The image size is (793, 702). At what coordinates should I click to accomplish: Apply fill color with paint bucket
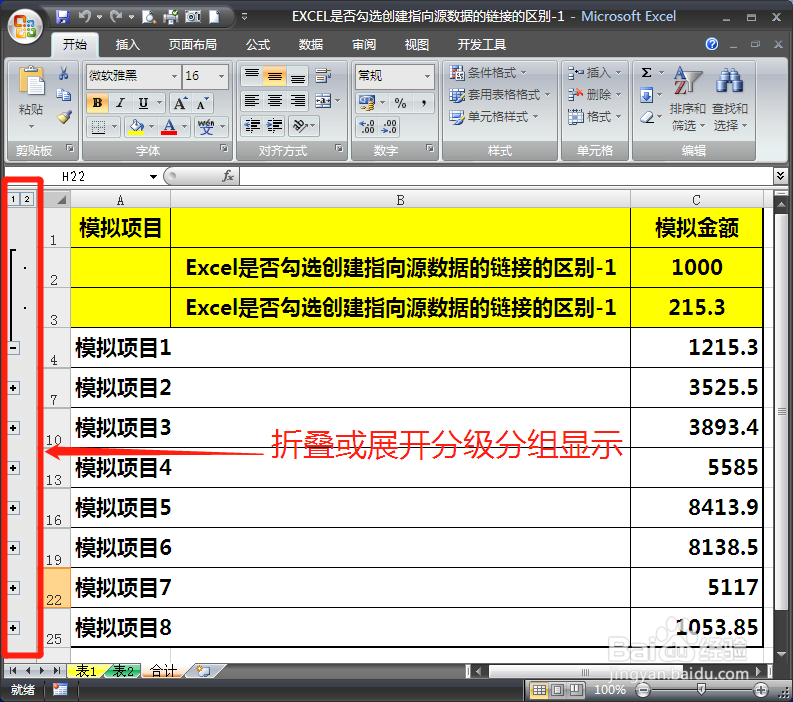coord(136,126)
